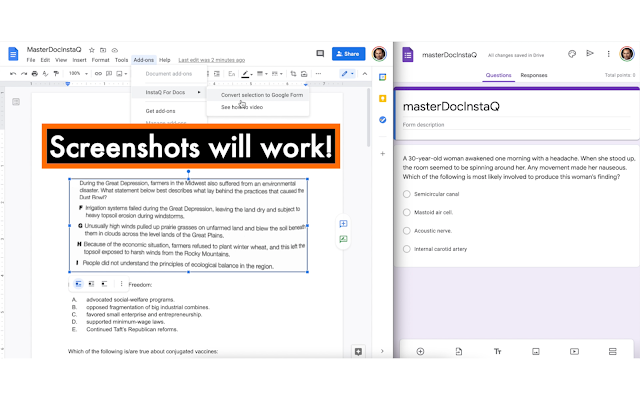The height and width of the screenshot is (400, 640).
Task: Open Google Calendar side panel
Action: pyautogui.click(x=382, y=77)
